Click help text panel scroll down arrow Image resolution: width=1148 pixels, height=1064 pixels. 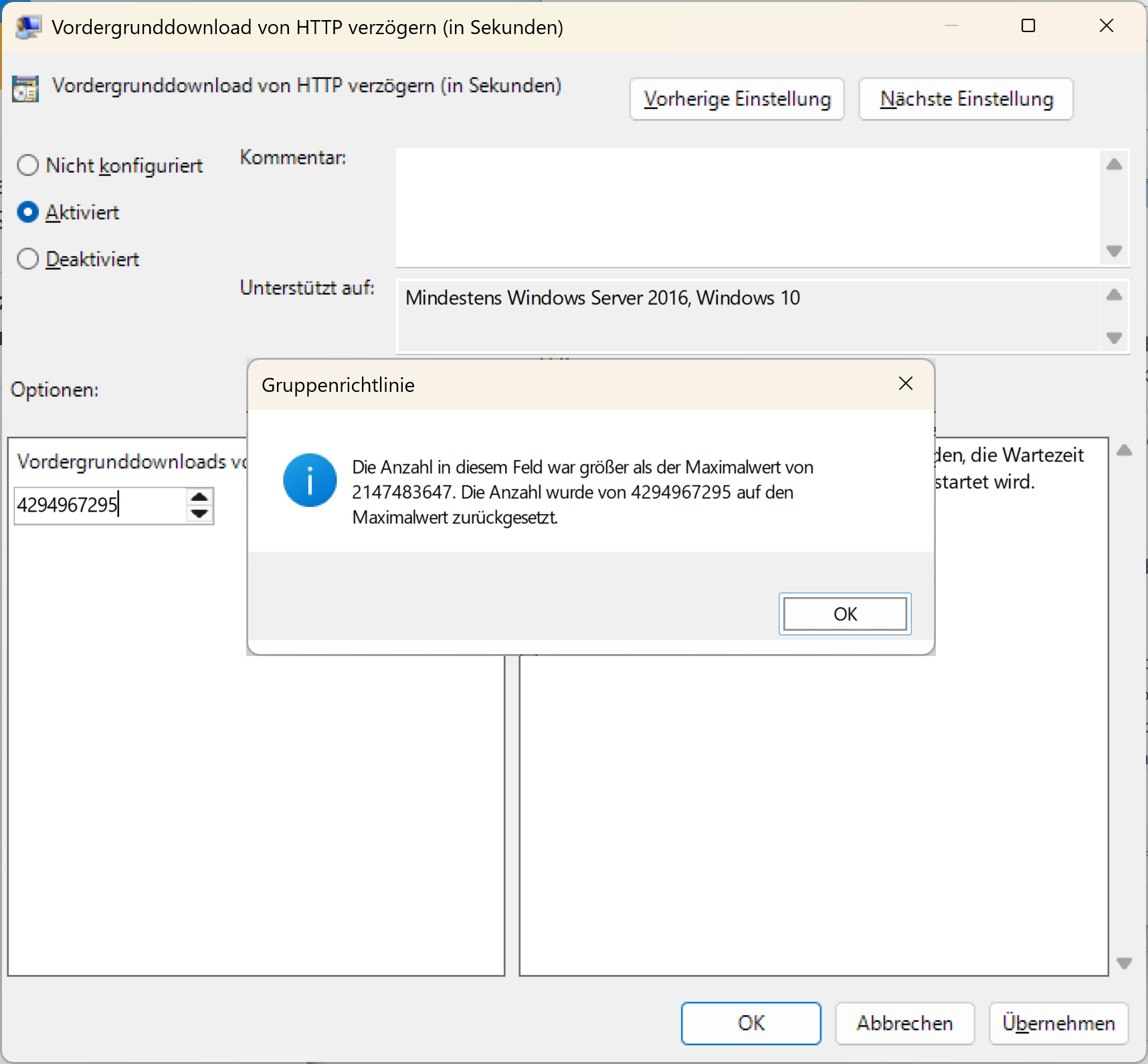[x=1125, y=963]
